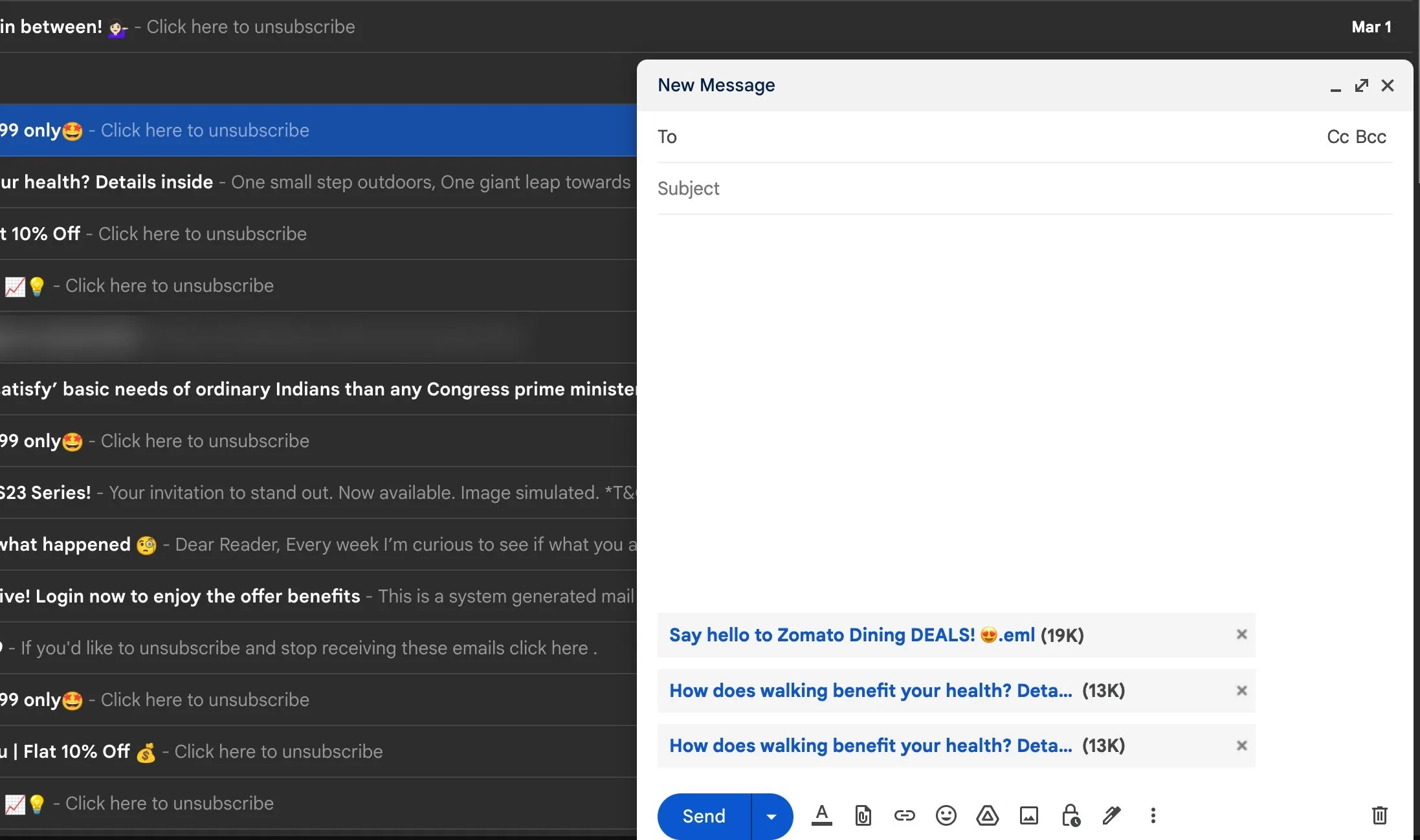Minimize the New Message window
Viewport: 1420px width, 840px height.
(x=1335, y=85)
